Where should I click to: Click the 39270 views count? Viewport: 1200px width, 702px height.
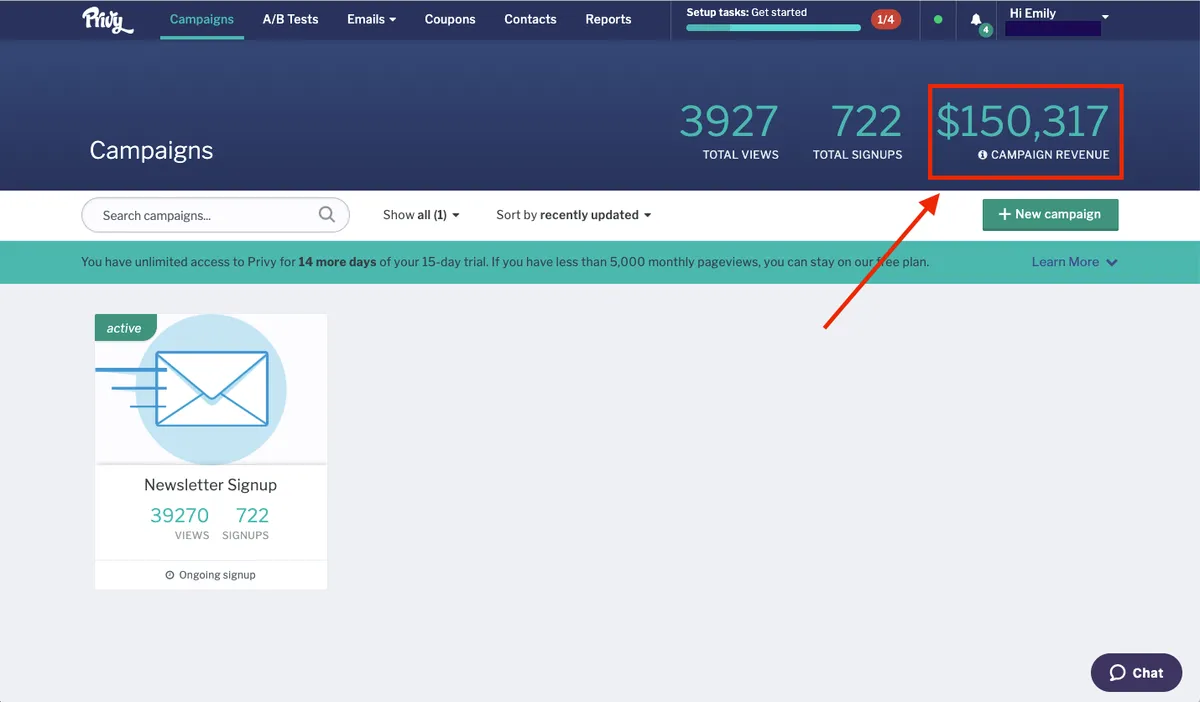(x=179, y=515)
